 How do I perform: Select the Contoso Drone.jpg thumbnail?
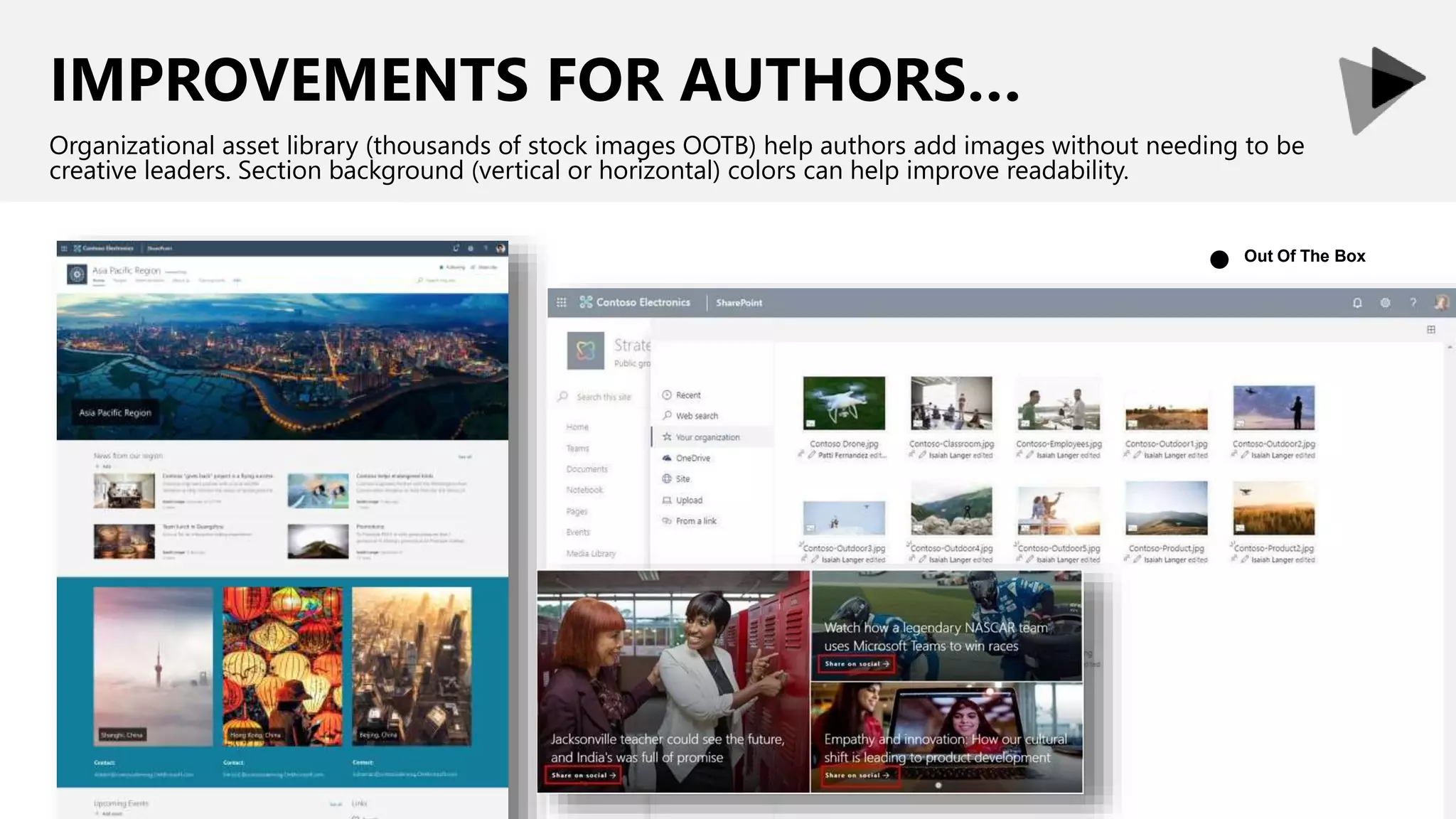(844, 403)
